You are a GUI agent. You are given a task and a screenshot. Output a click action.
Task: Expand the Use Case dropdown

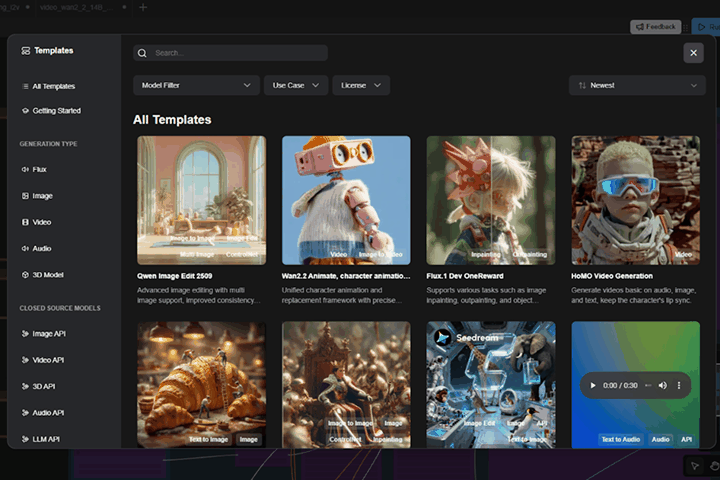pos(296,85)
